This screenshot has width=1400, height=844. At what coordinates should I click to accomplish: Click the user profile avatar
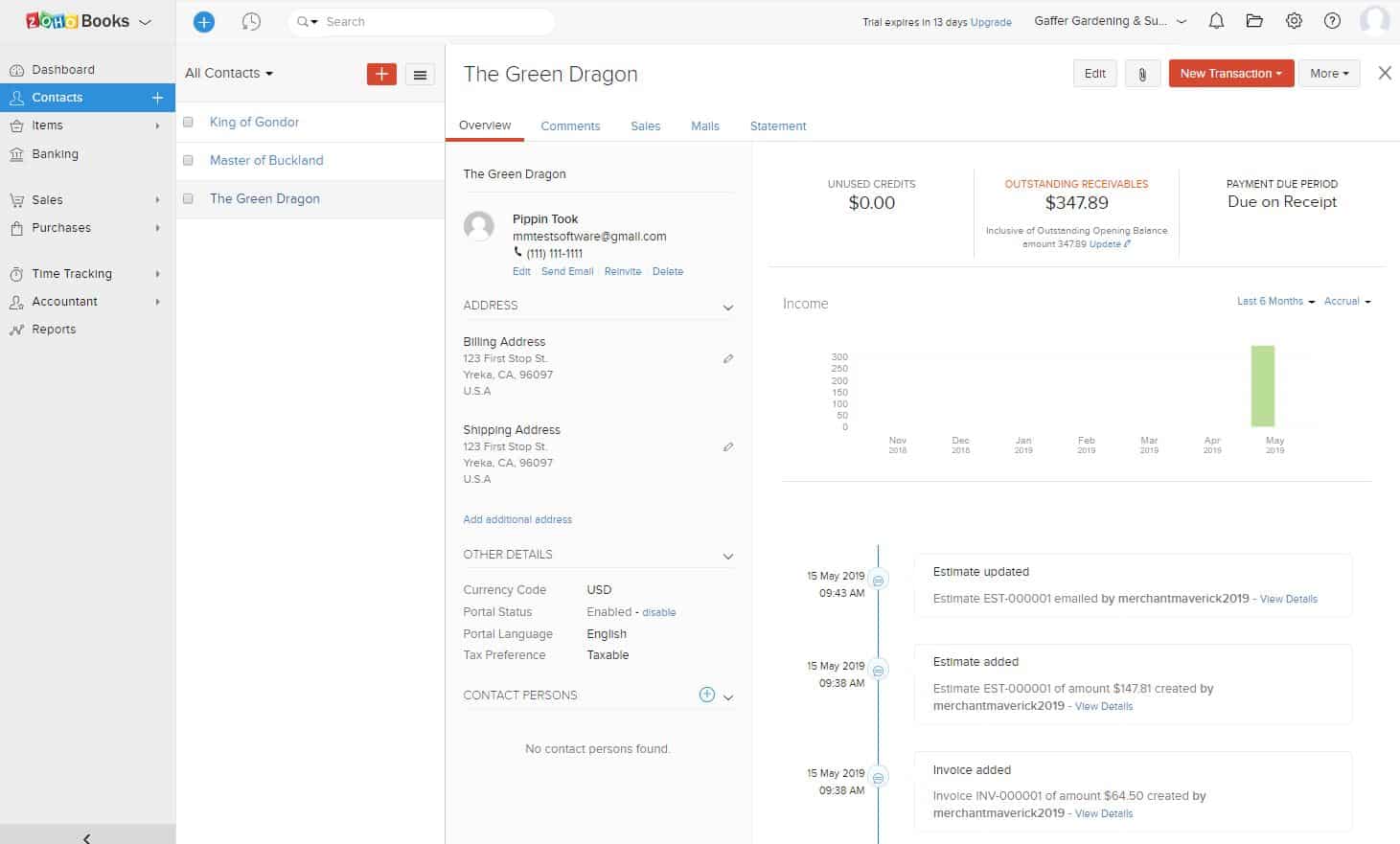[1375, 21]
